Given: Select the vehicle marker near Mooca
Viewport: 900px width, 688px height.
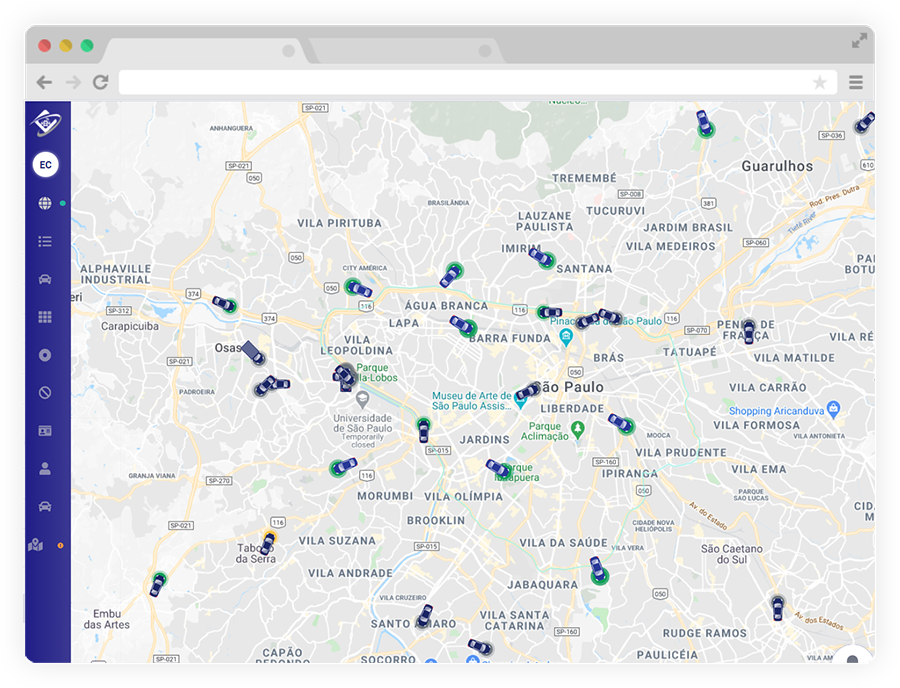Looking at the screenshot, I should coord(622,423).
